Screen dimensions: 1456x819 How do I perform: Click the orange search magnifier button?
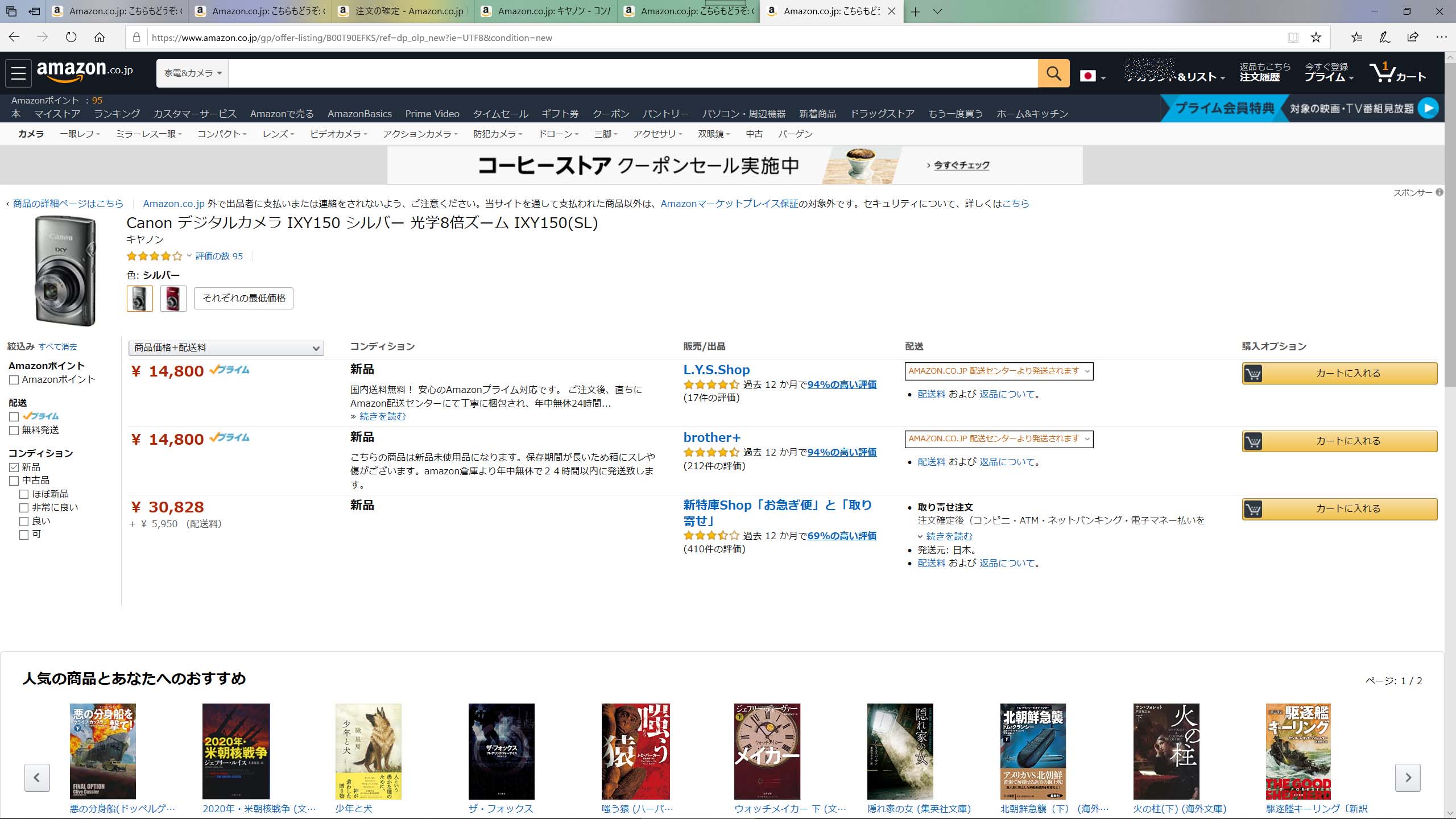1053,73
